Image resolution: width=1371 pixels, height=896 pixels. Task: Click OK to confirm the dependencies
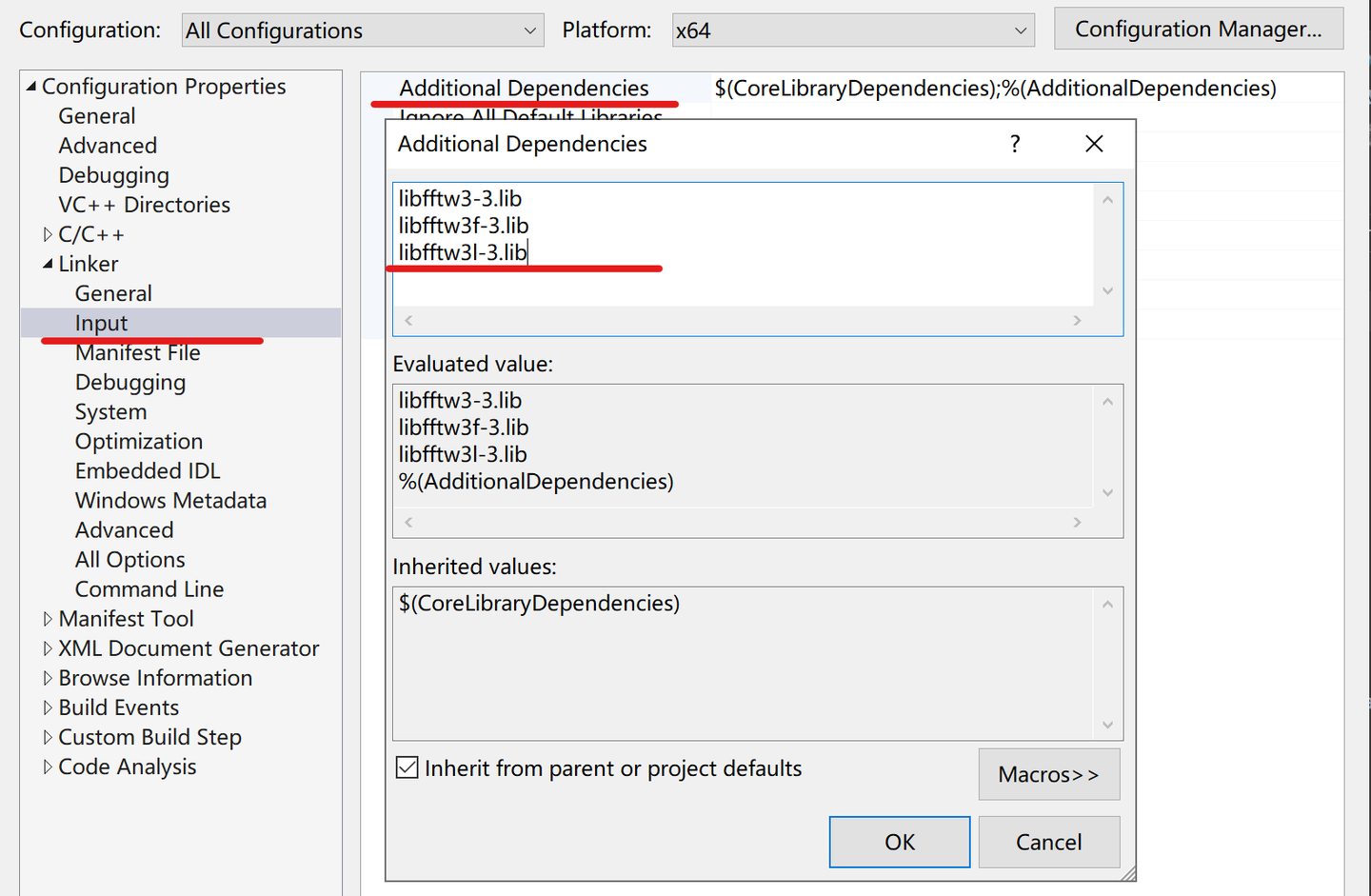click(899, 842)
